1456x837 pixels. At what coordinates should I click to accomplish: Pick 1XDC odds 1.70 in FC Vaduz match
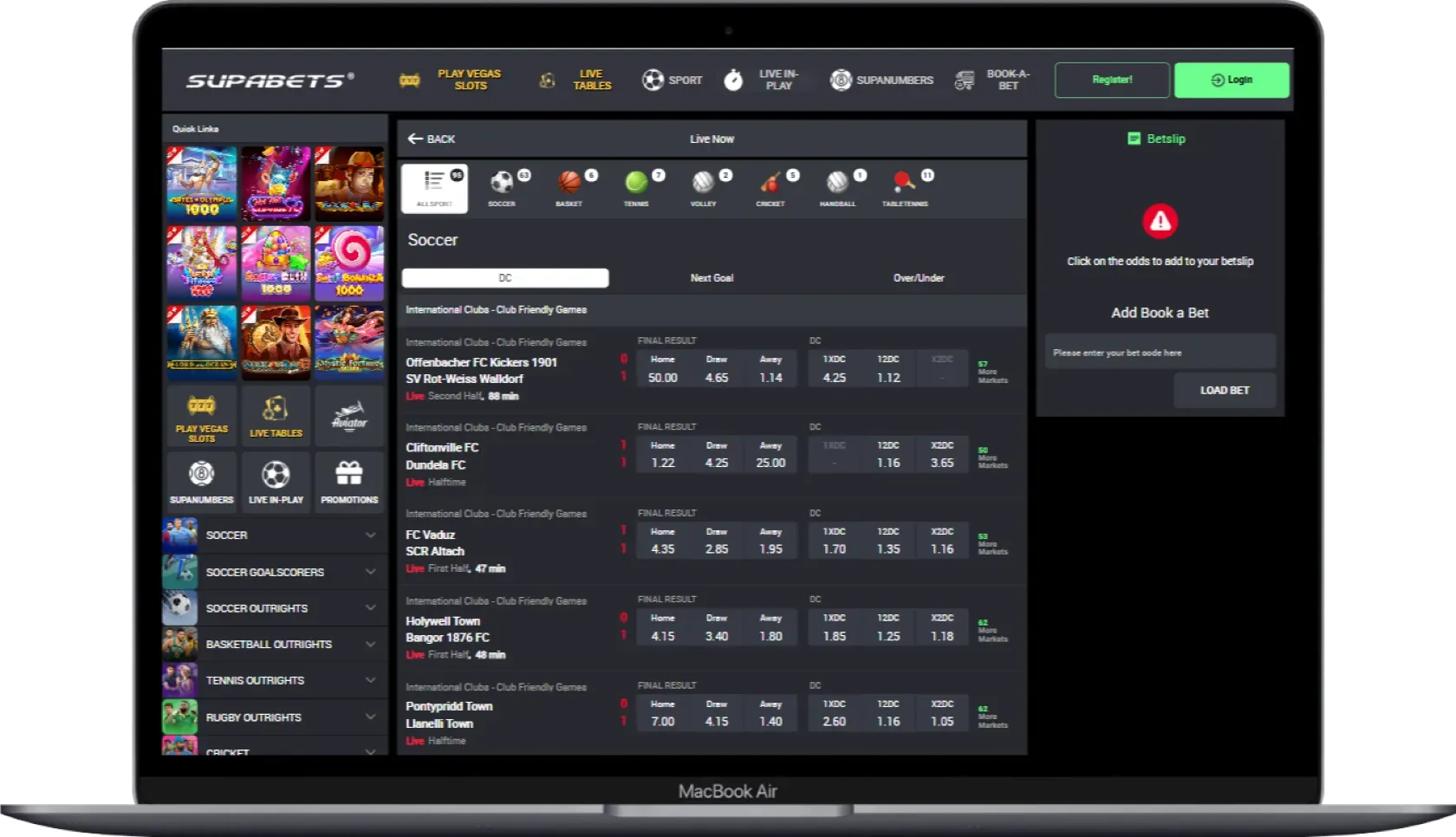[834, 541]
